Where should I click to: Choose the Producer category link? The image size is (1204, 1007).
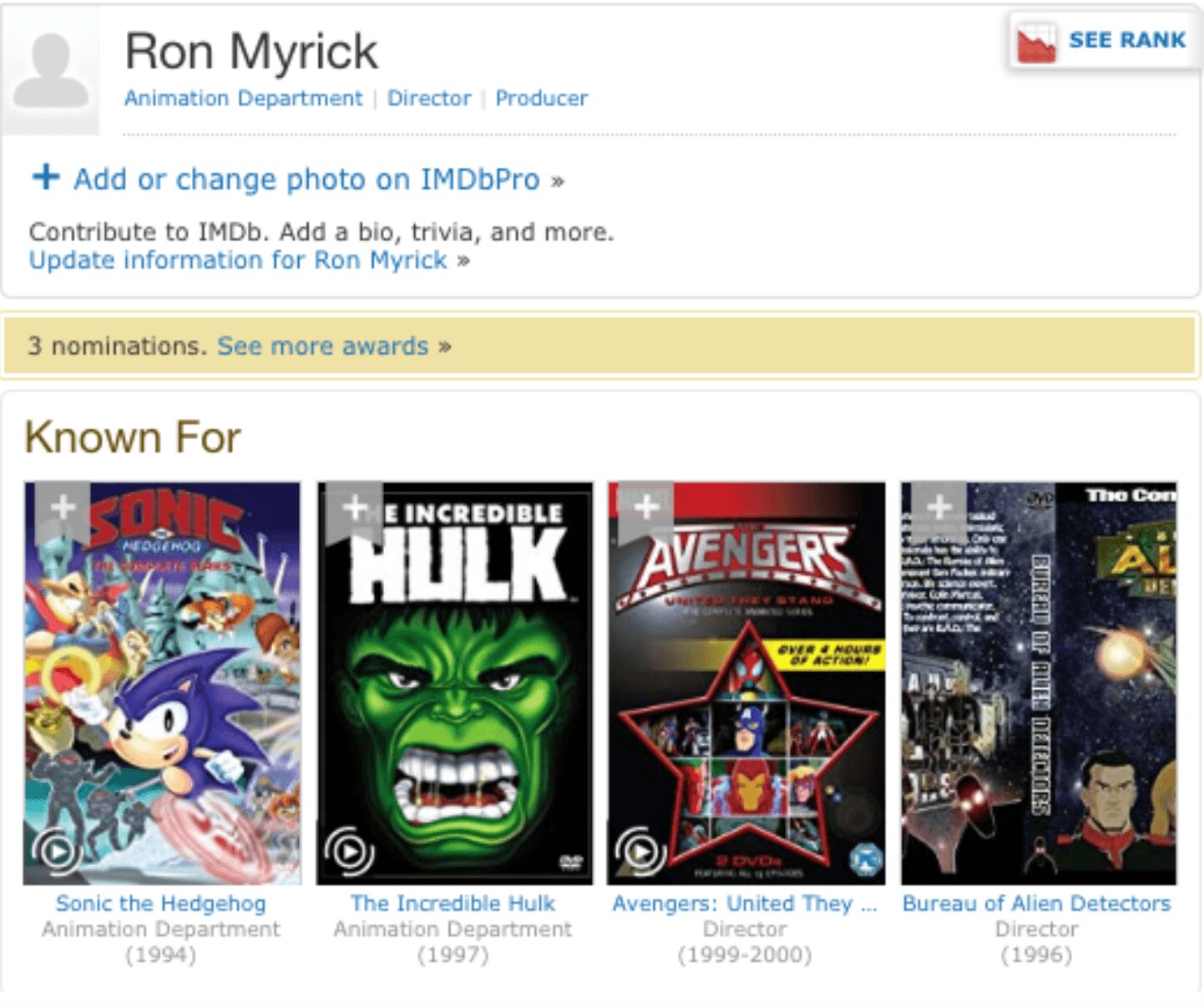pyautogui.click(x=541, y=99)
